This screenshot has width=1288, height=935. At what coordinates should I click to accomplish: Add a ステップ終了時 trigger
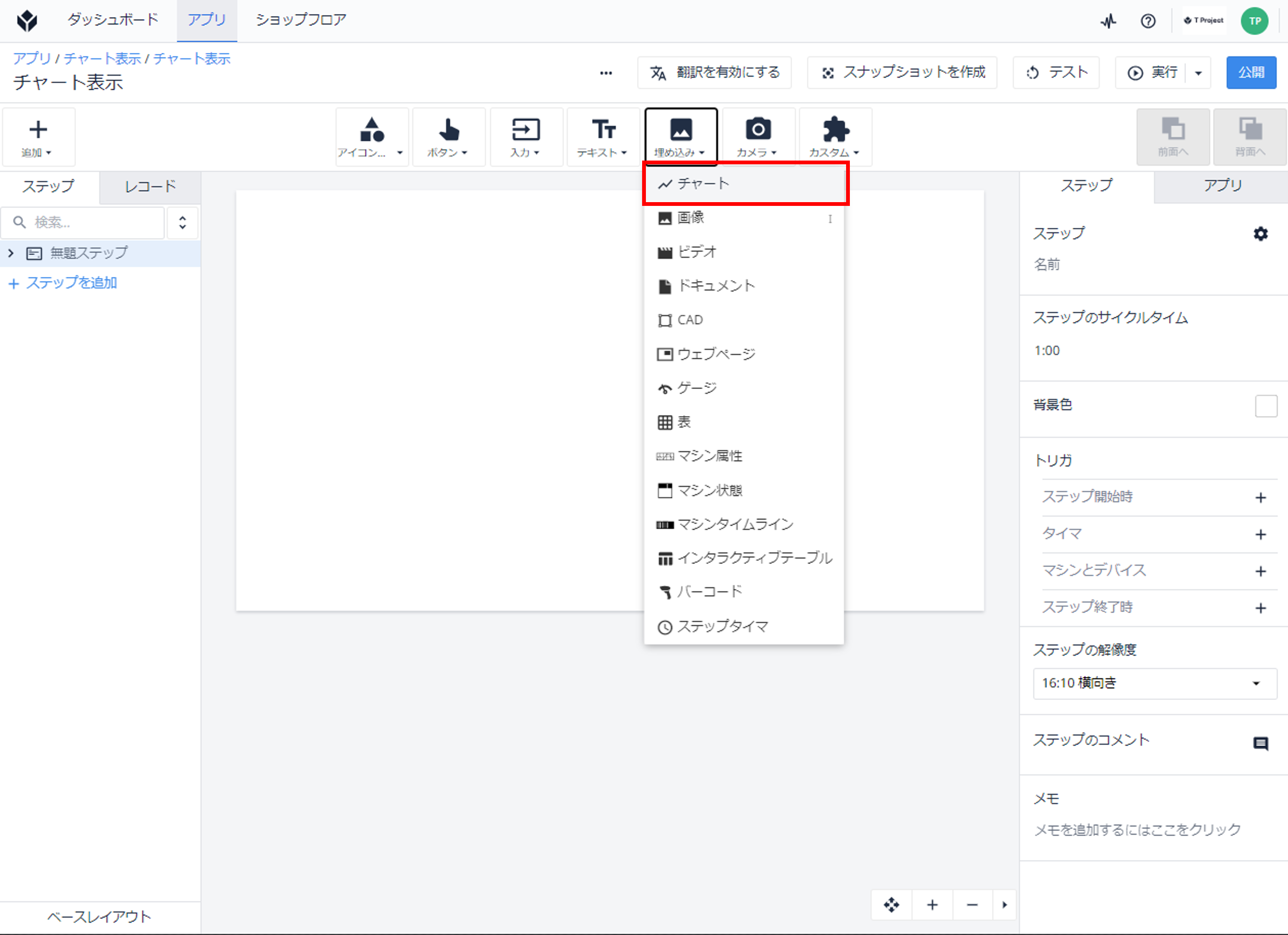click(1260, 608)
